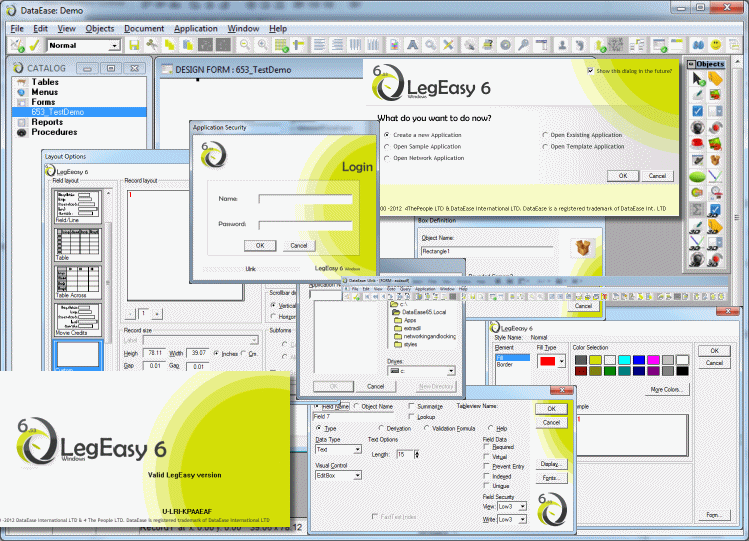
Task: Select the 3D line object tool
Action: coord(698,242)
